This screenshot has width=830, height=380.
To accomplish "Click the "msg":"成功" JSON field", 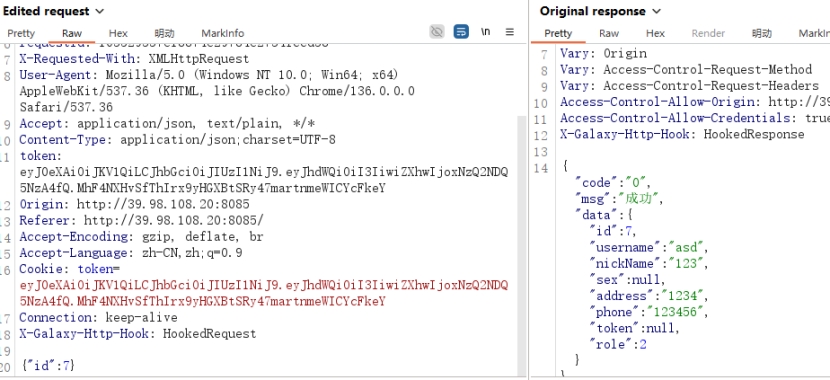I will (619, 199).
